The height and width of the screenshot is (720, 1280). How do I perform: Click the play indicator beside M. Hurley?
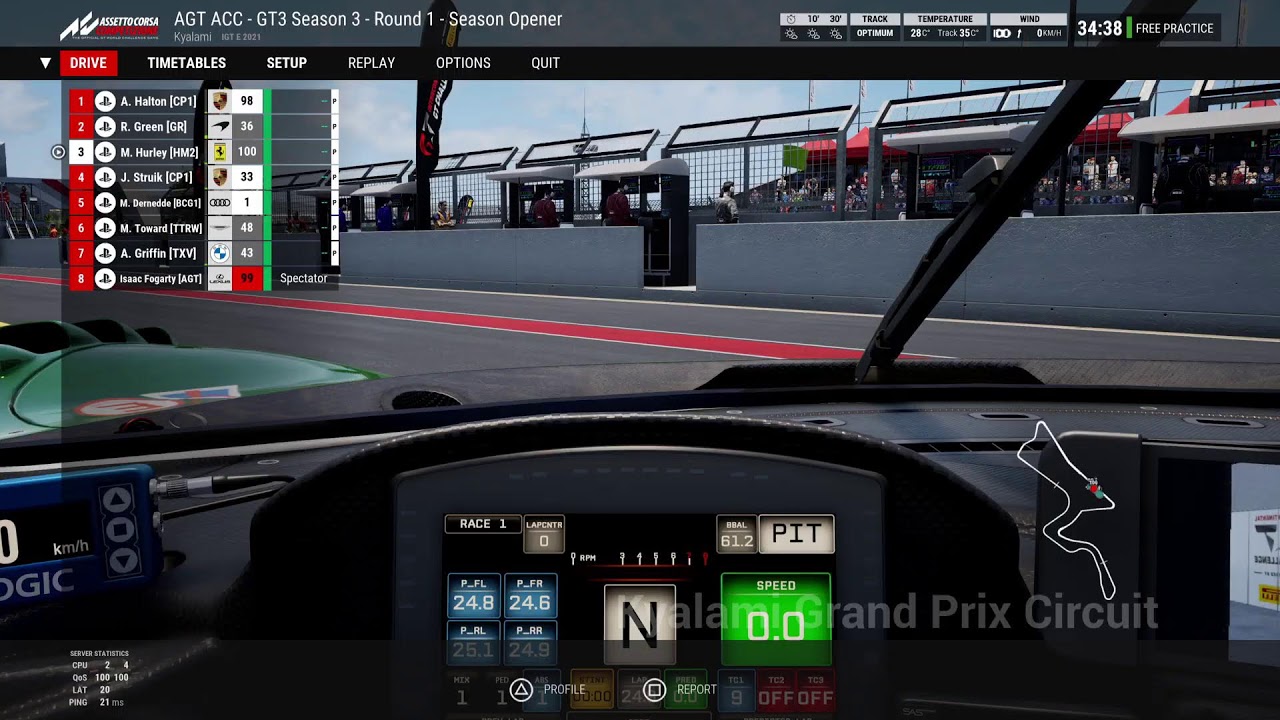tap(58, 152)
